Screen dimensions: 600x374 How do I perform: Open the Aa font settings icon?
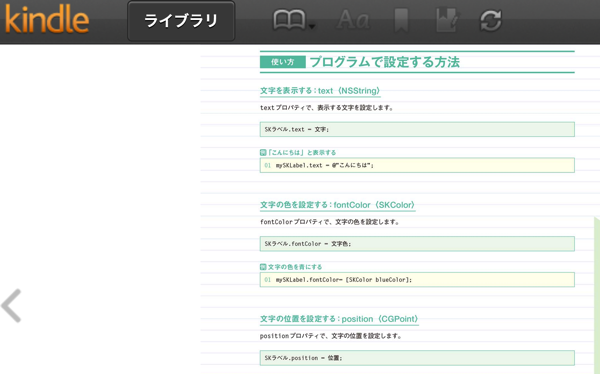pos(353,20)
